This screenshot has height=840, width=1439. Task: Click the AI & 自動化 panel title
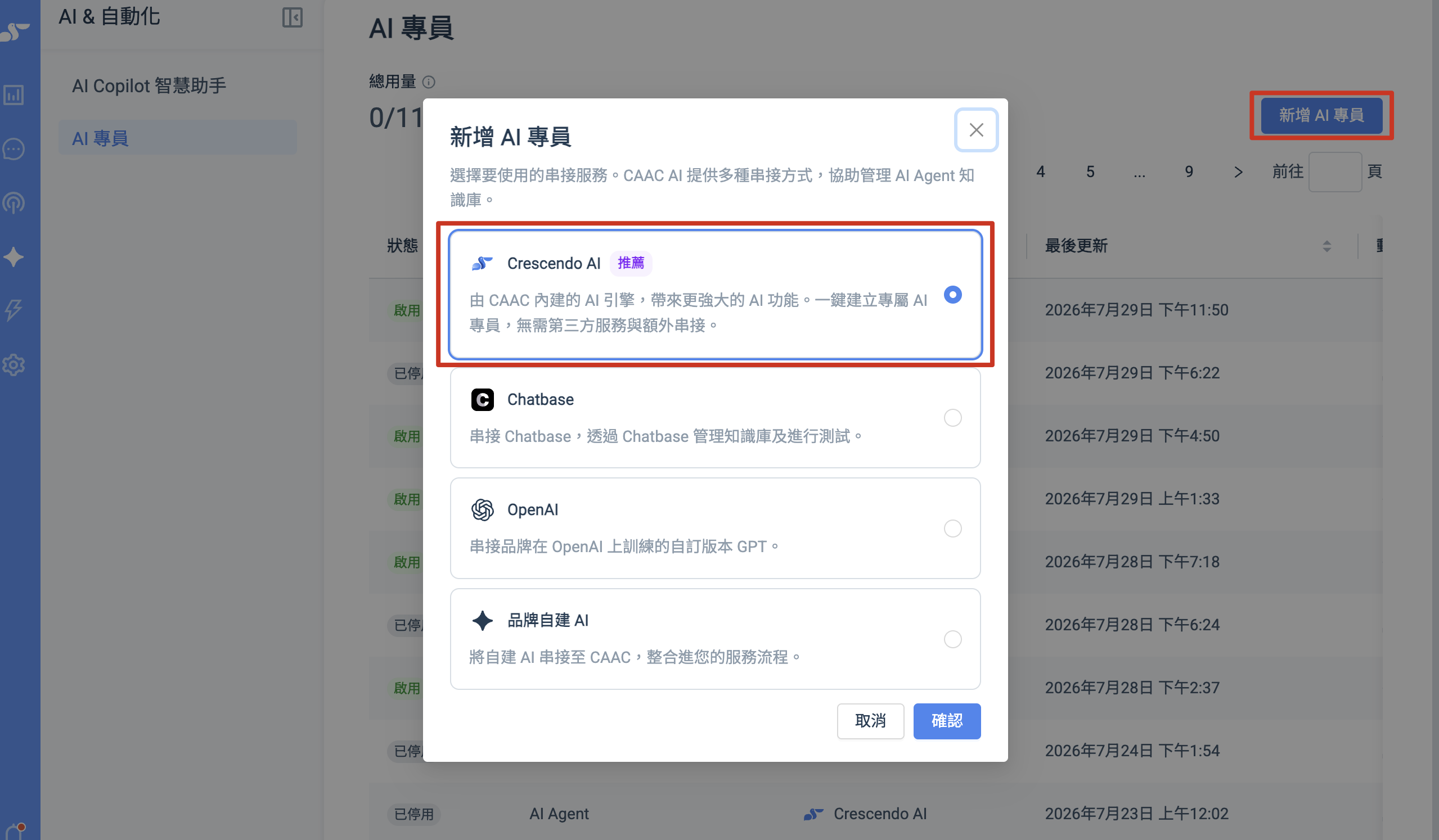(x=109, y=16)
